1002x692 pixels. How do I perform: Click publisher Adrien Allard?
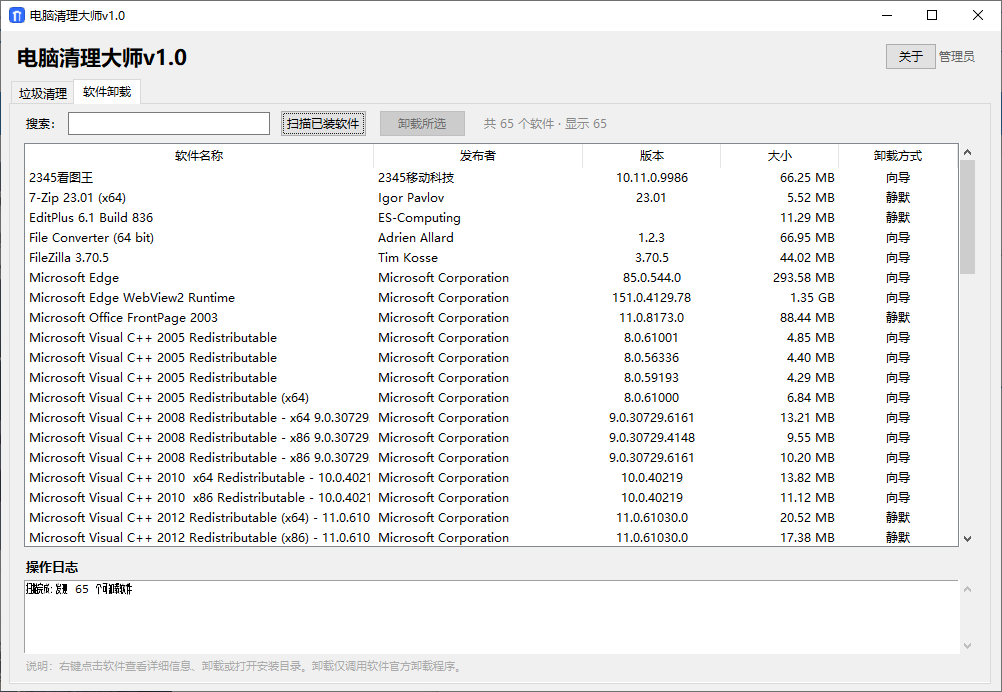(x=415, y=238)
